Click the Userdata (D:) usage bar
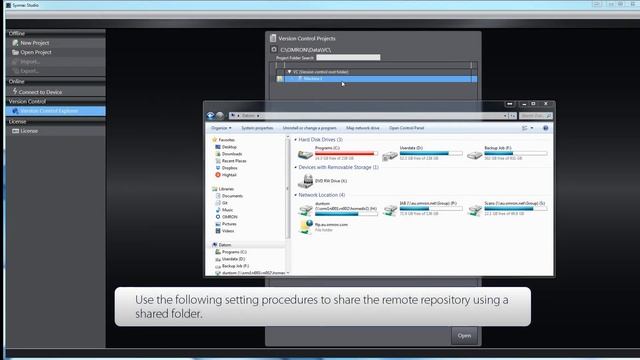640x360 pixels. pyautogui.click(x=431, y=153)
